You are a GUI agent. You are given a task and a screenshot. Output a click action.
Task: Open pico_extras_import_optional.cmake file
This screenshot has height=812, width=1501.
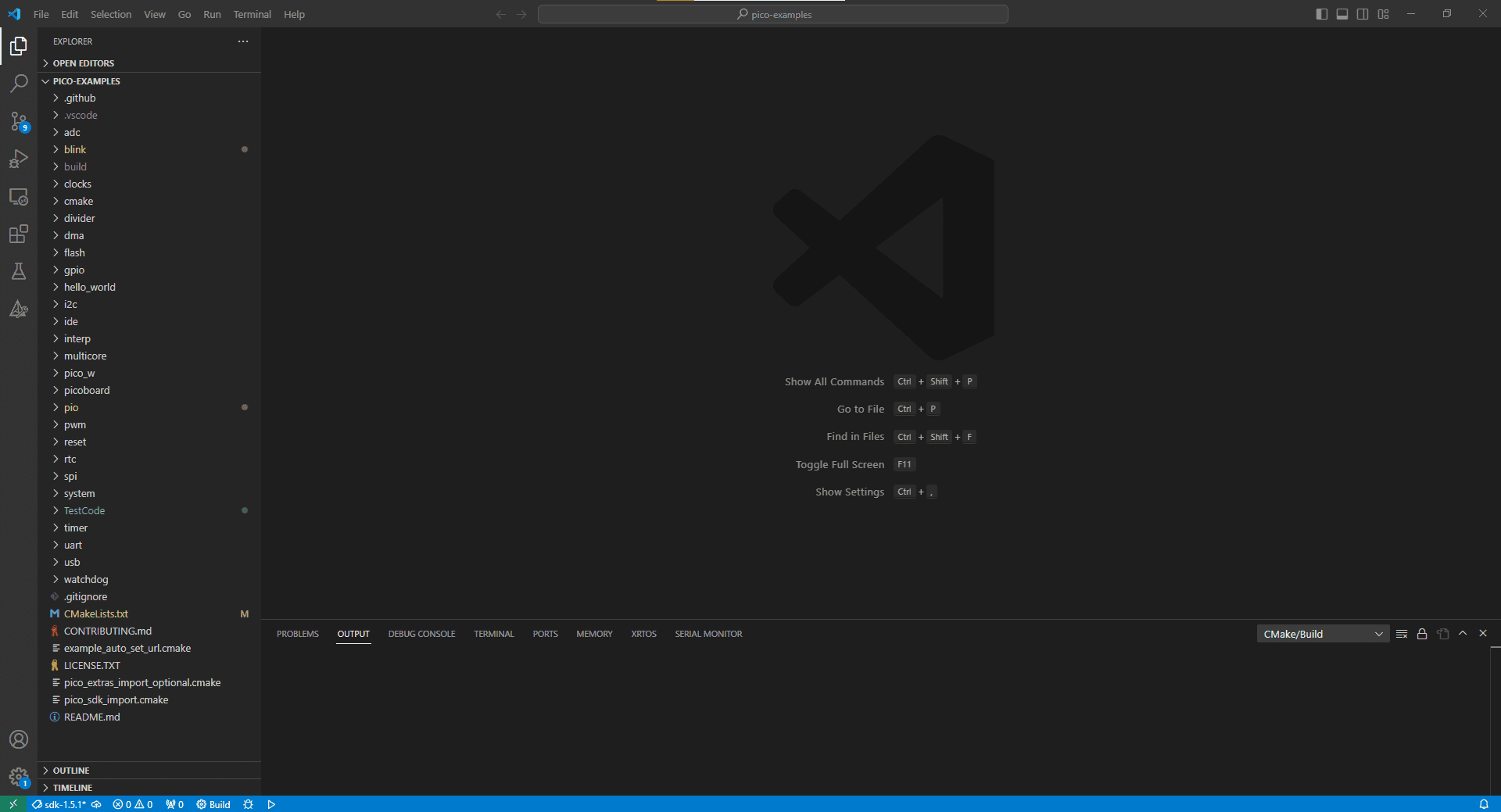click(149, 682)
